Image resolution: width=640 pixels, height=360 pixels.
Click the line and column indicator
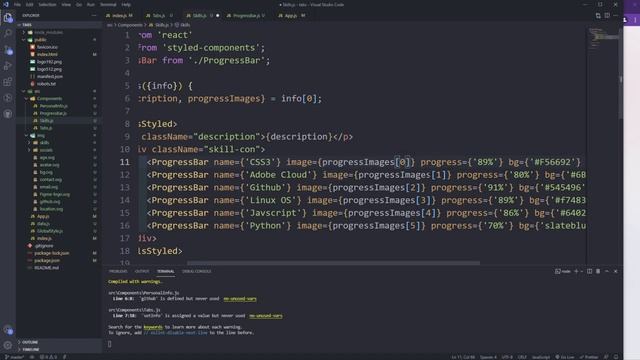pos(463,357)
